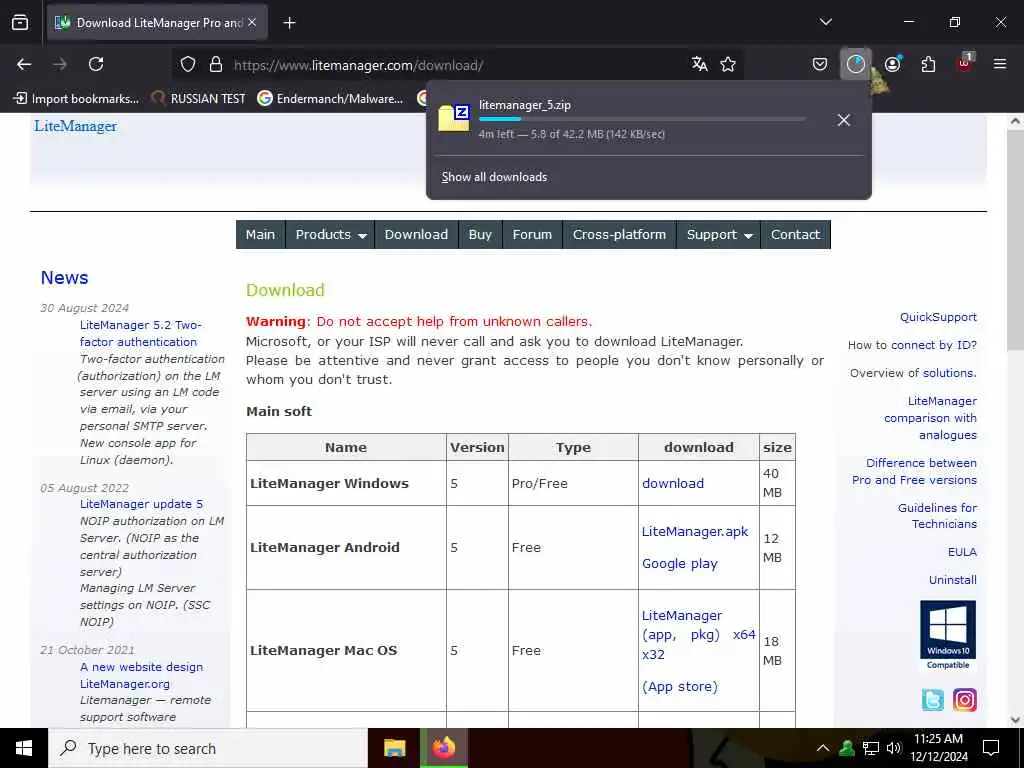Click the litemanager_5.zip file icon
1024x768 pixels.
[x=454, y=118]
